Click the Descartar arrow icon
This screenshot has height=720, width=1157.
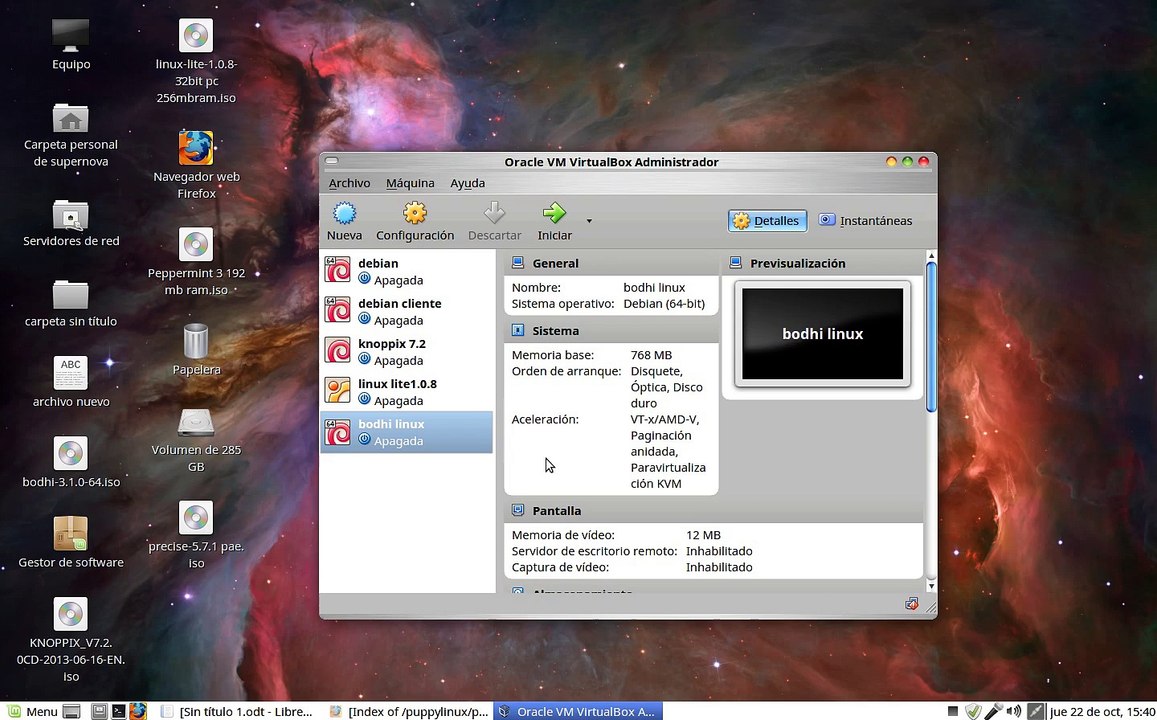[x=494, y=214]
